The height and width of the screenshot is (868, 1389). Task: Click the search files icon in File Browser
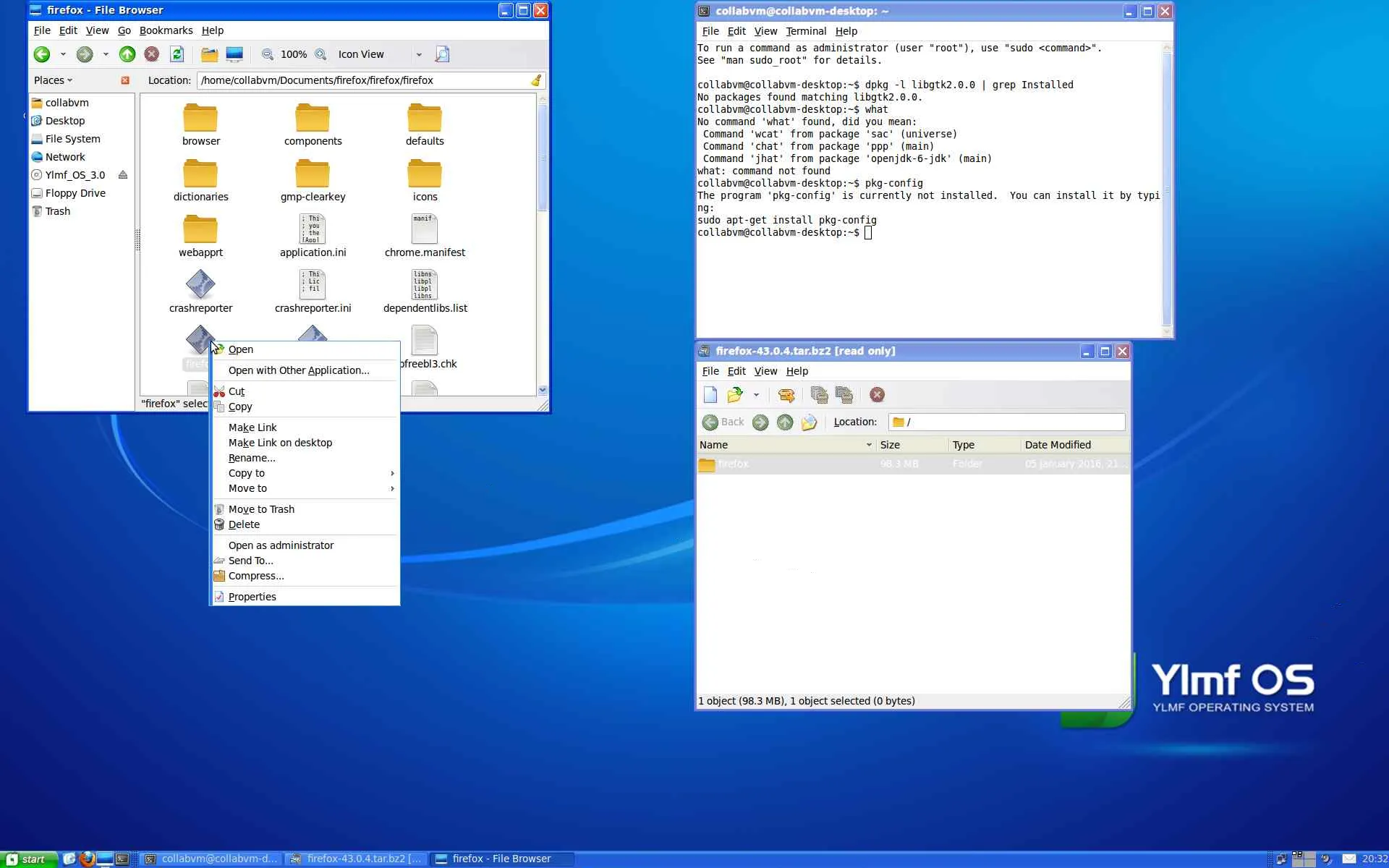442,54
